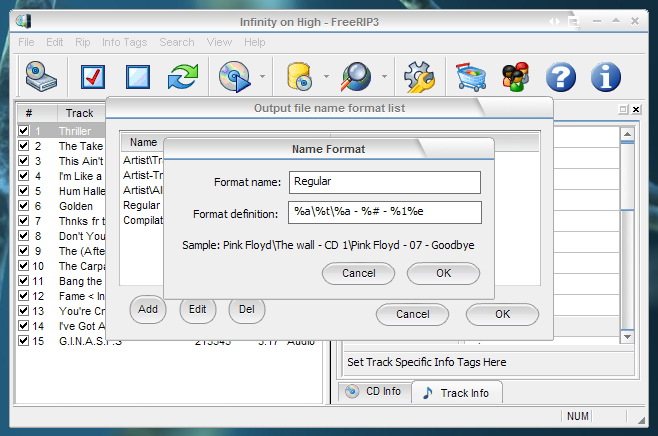This screenshot has width=658, height=436.
Task: Click the Add button in format list
Action: [148, 310]
